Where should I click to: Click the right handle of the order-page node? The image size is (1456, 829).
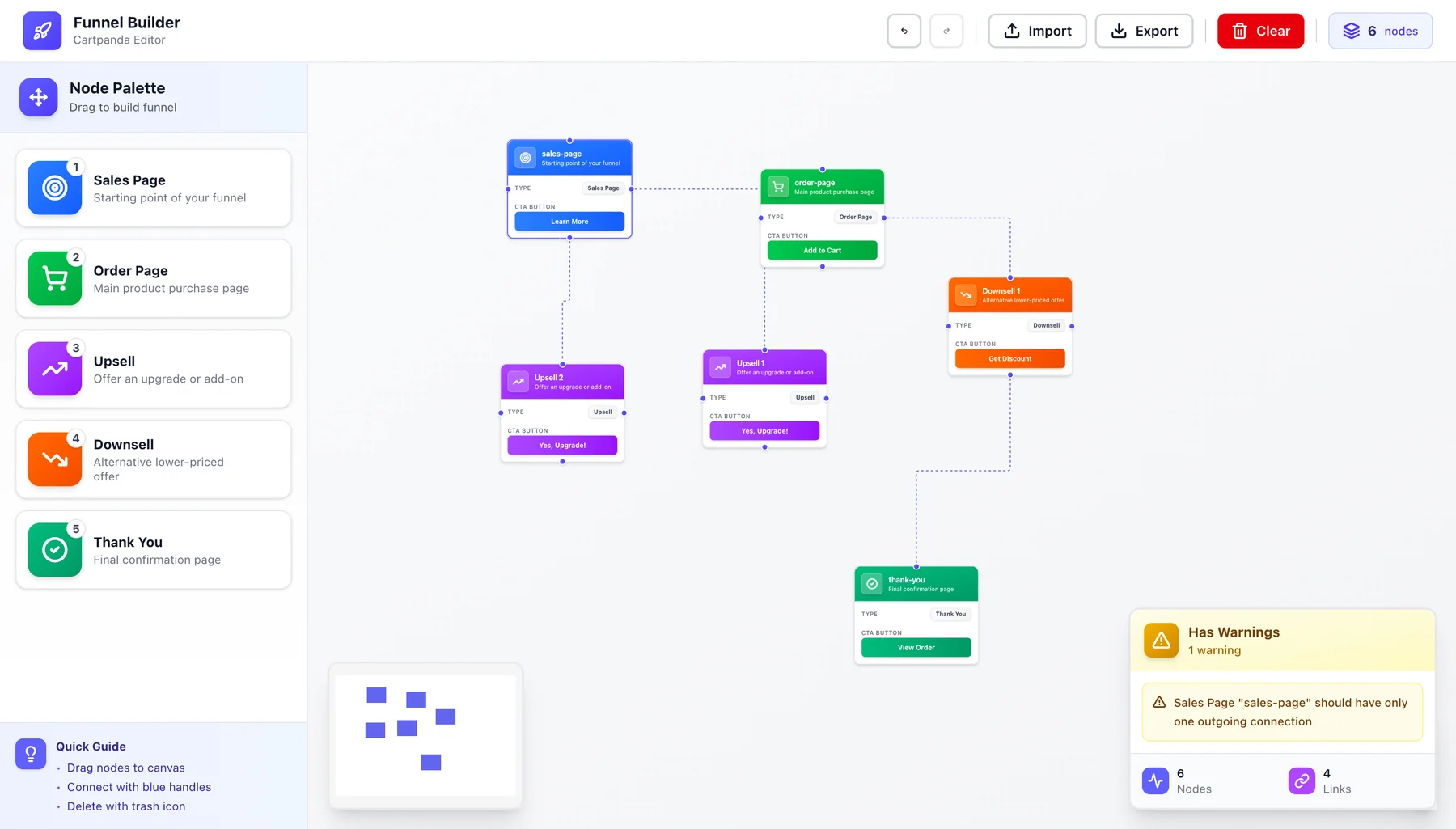(884, 218)
